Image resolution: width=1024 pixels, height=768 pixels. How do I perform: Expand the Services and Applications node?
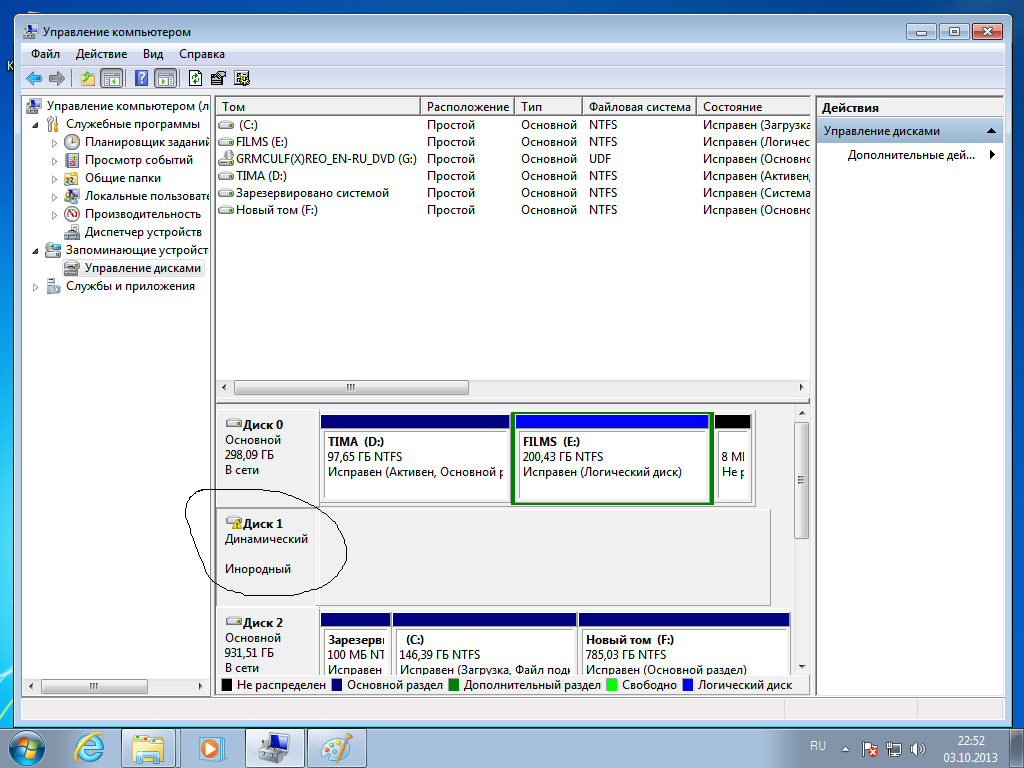pos(38,287)
